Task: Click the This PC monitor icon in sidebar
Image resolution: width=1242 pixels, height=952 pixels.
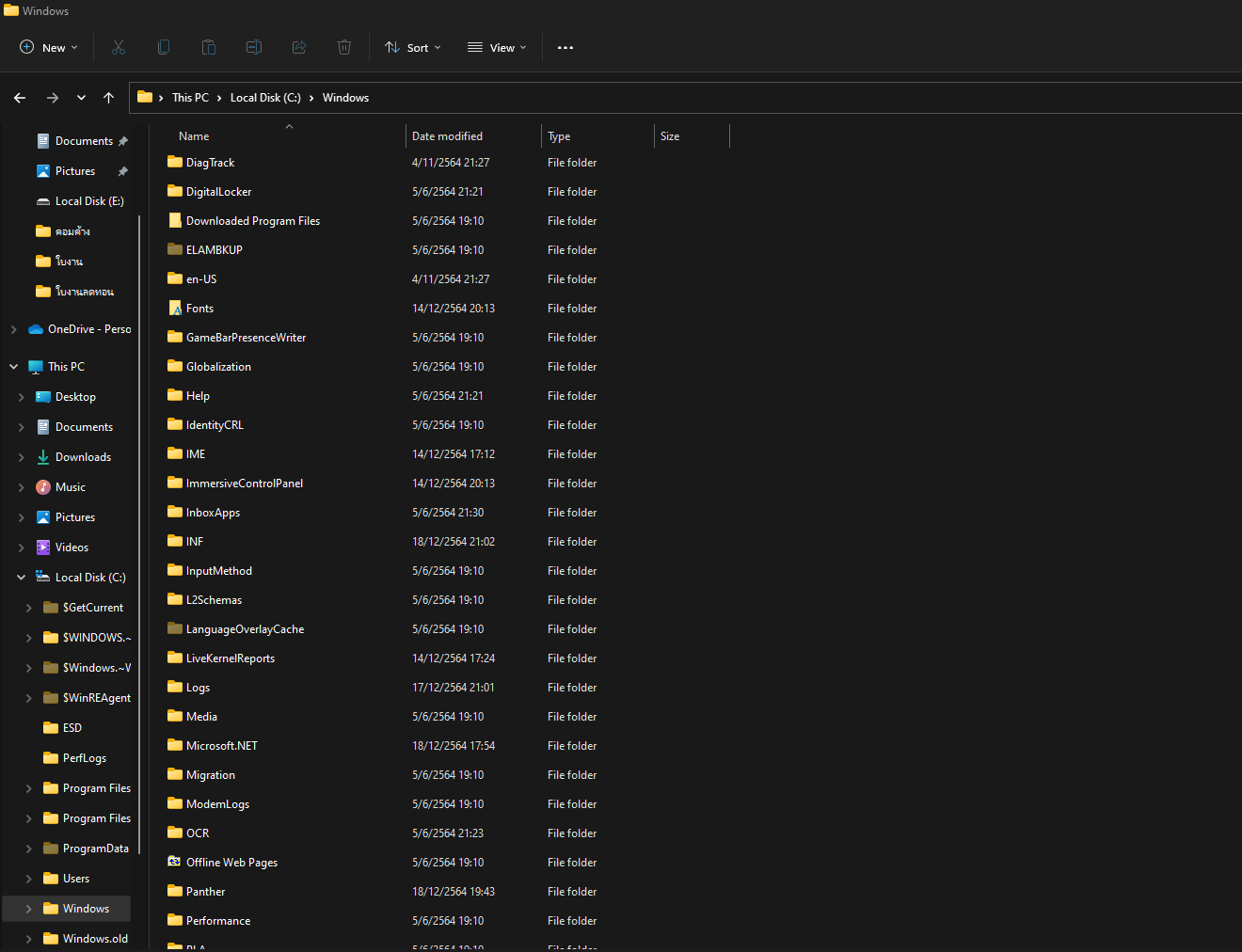Action: pos(36,367)
